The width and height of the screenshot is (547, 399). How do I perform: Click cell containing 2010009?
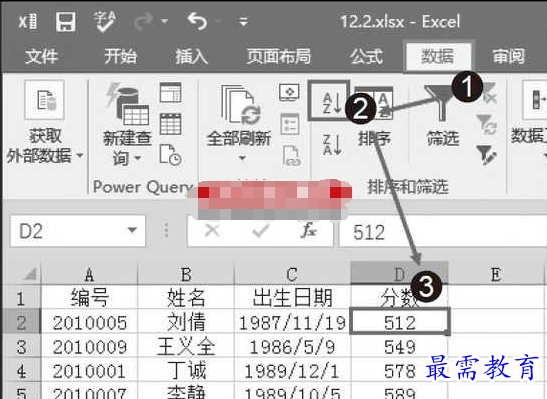point(90,347)
